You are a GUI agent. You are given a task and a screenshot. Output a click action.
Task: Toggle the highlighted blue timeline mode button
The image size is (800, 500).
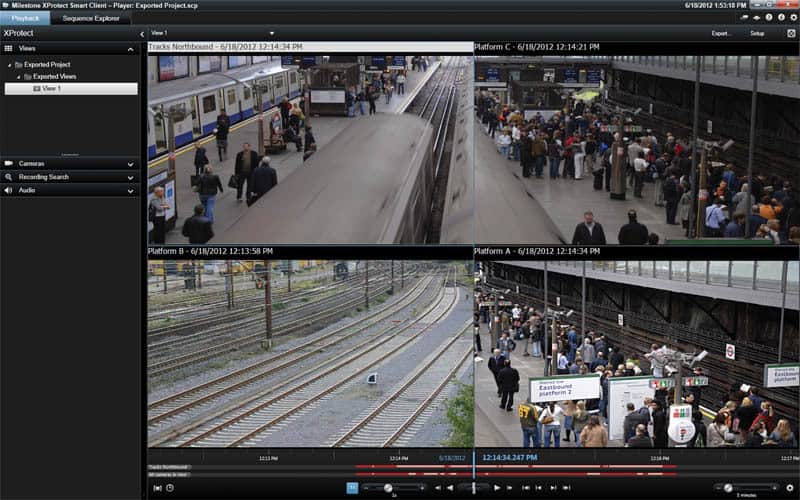[x=352, y=487]
